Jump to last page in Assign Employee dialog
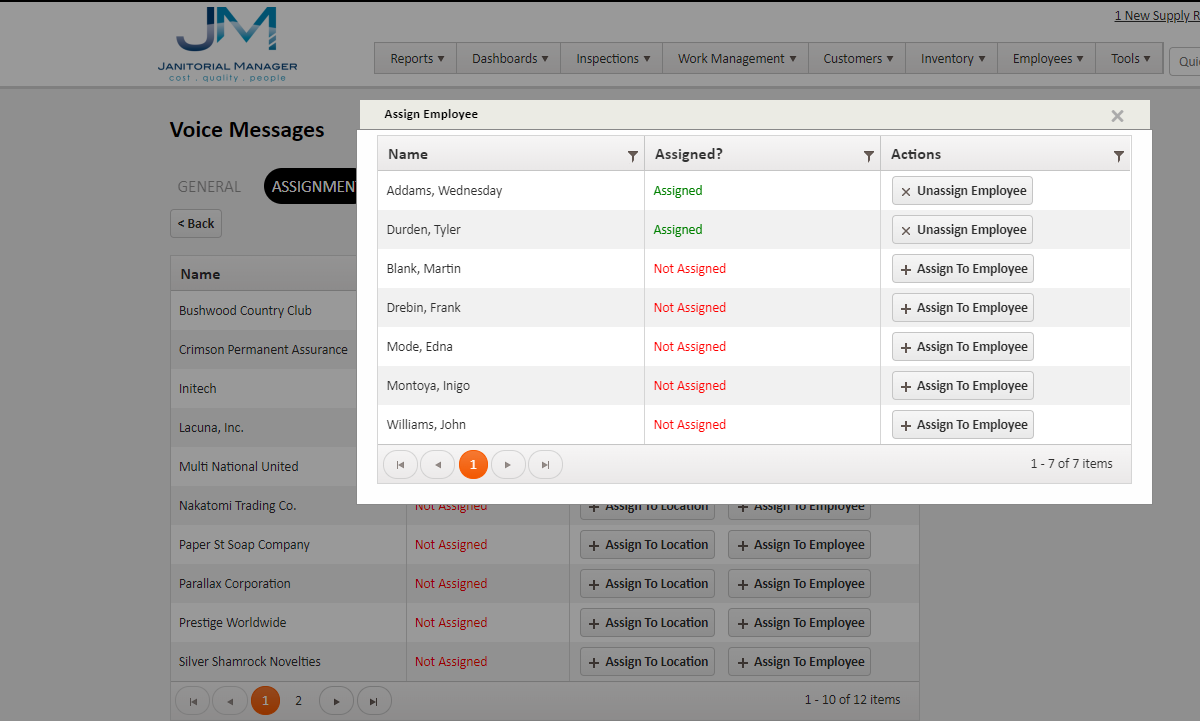The height and width of the screenshot is (721, 1200). point(545,464)
